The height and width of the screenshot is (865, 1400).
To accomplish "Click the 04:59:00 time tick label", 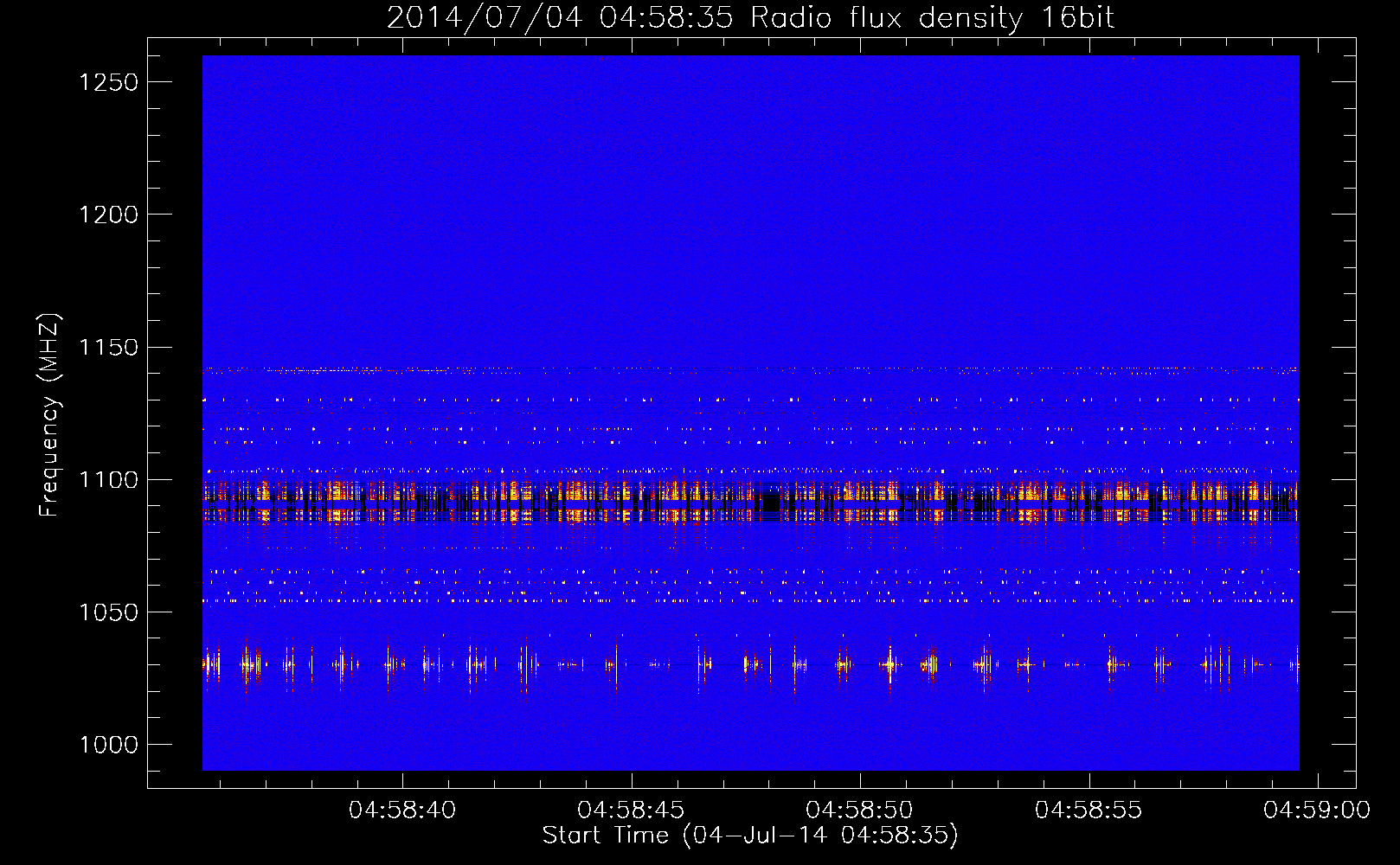I will point(1317,810).
